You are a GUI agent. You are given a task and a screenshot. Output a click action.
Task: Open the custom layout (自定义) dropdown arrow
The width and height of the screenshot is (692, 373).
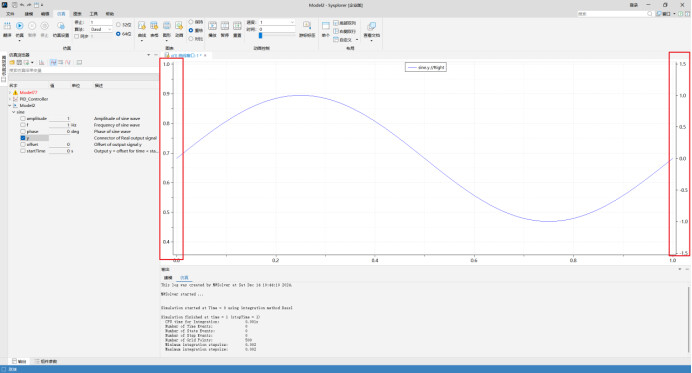pyautogui.click(x=357, y=40)
